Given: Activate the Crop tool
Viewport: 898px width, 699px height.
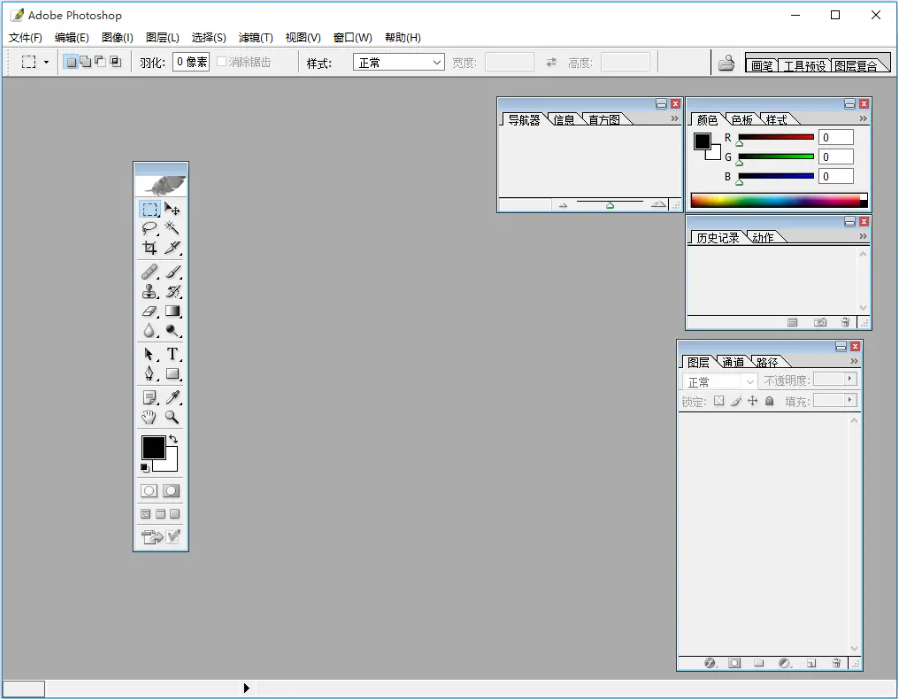Looking at the screenshot, I should click(x=150, y=247).
